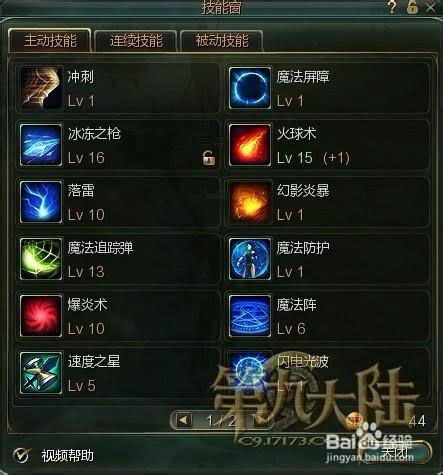Toggle the 视频帮助 video help checkbox
443x475 pixels.
pos(22,455)
